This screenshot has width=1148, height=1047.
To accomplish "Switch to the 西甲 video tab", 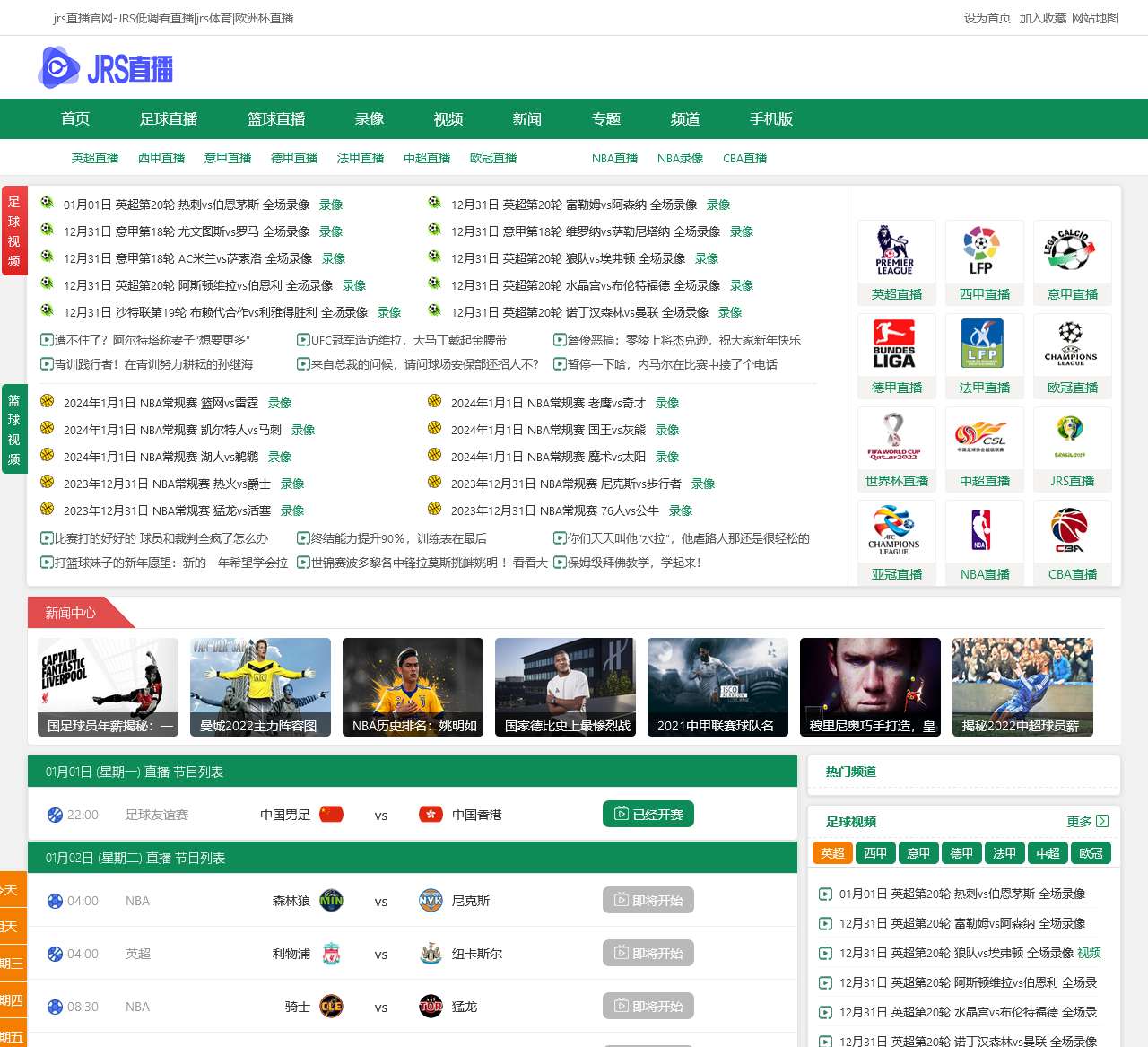I will point(875,853).
